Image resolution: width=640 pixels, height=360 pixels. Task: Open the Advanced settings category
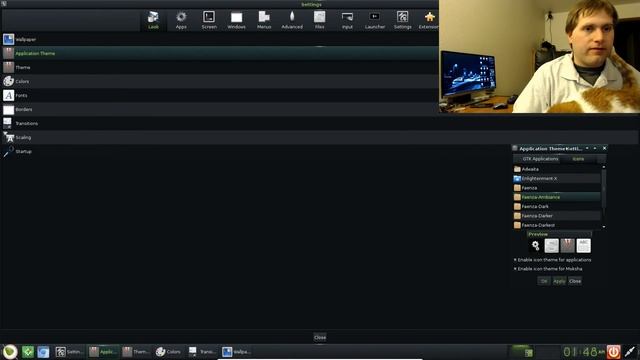pos(292,20)
